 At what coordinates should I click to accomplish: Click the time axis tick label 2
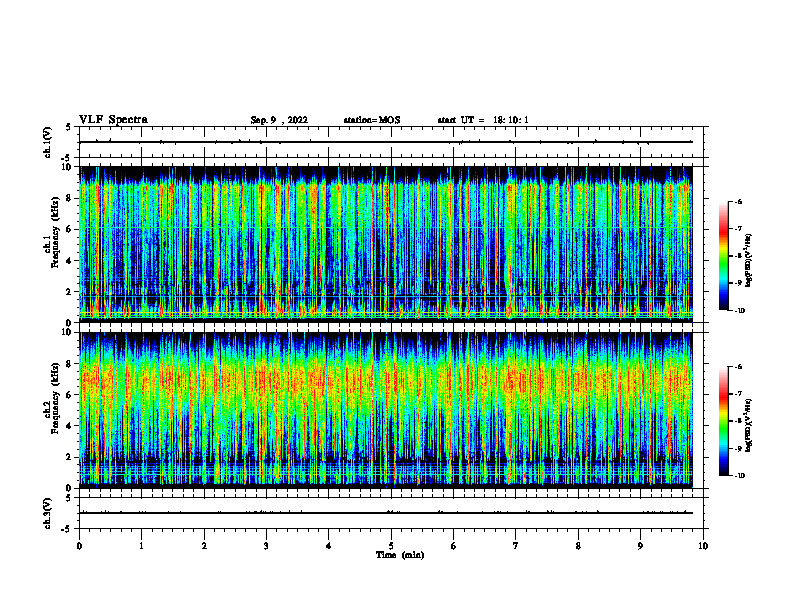pos(204,546)
